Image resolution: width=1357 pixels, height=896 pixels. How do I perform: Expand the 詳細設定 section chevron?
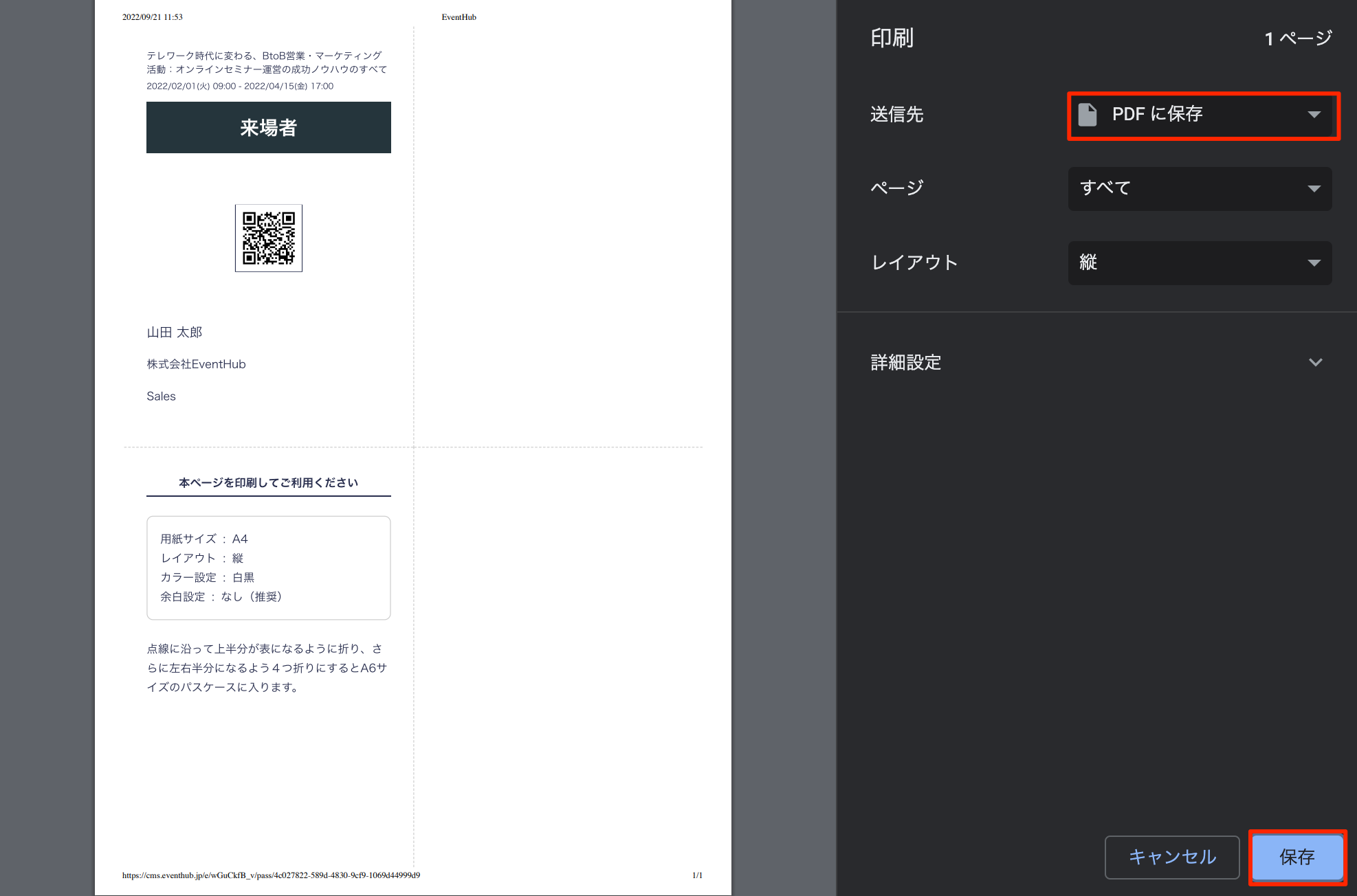click(1315, 362)
